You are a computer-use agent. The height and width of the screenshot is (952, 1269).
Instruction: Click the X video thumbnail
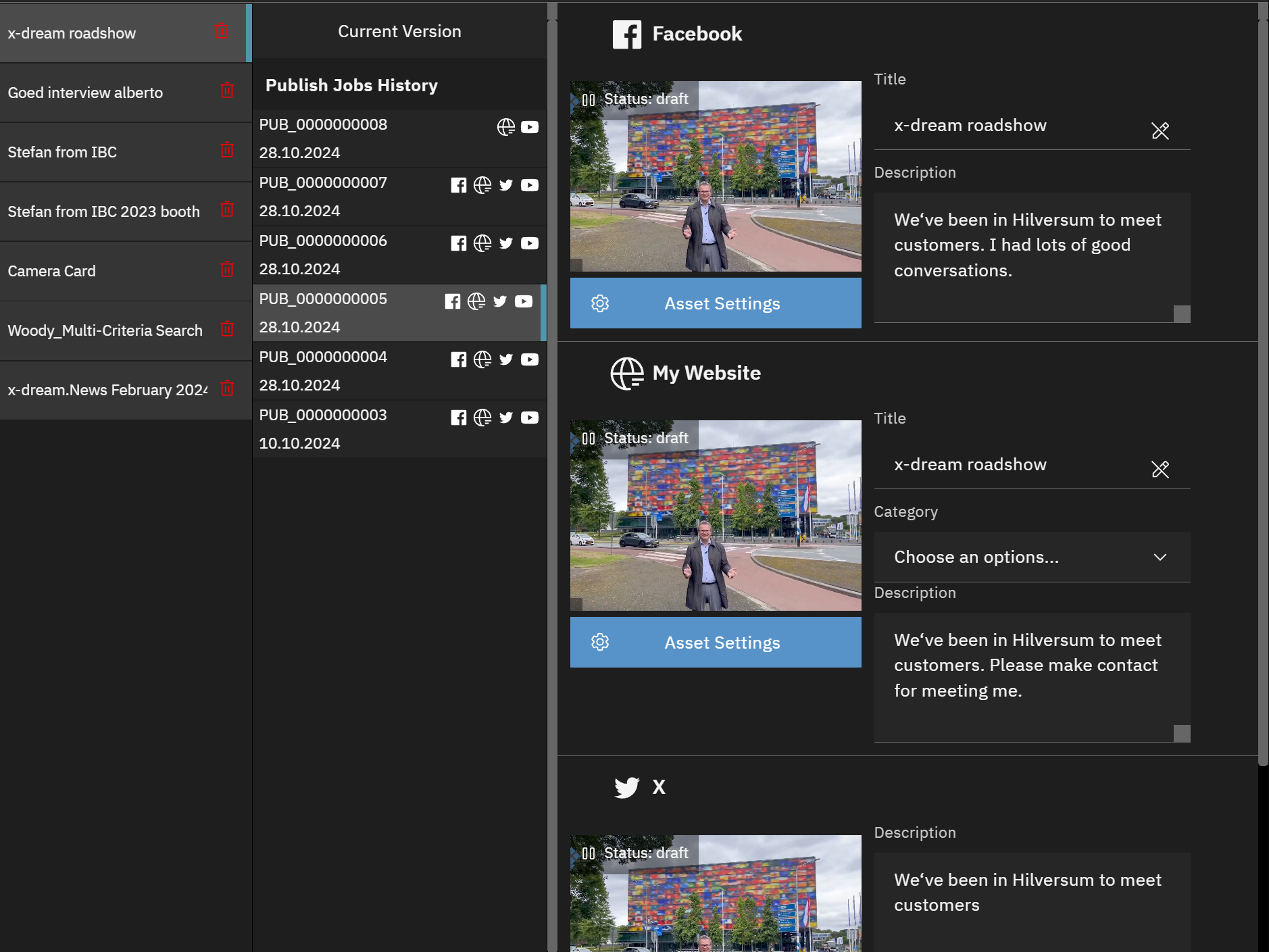point(716,893)
